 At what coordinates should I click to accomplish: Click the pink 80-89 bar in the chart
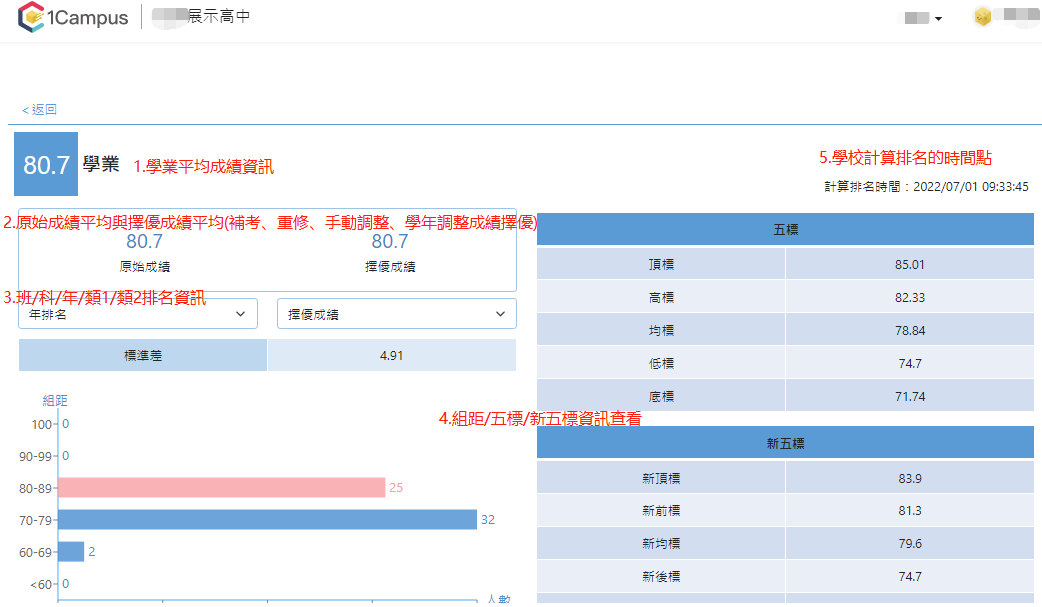(x=221, y=487)
